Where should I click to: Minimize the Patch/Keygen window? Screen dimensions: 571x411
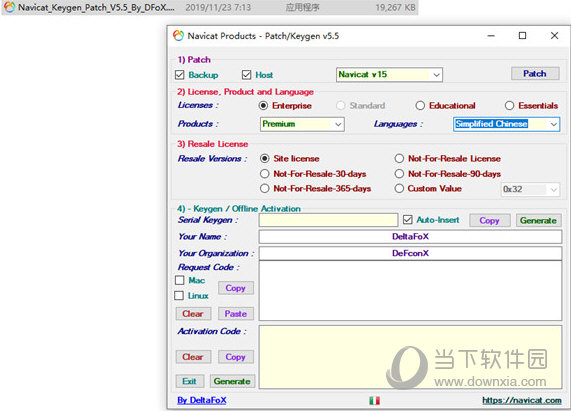(x=491, y=36)
